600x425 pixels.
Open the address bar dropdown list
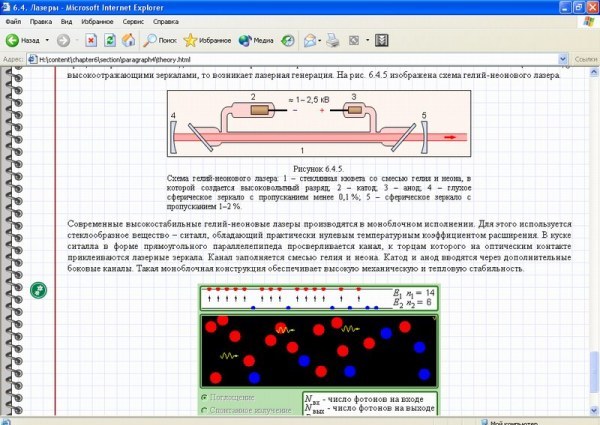562,59
